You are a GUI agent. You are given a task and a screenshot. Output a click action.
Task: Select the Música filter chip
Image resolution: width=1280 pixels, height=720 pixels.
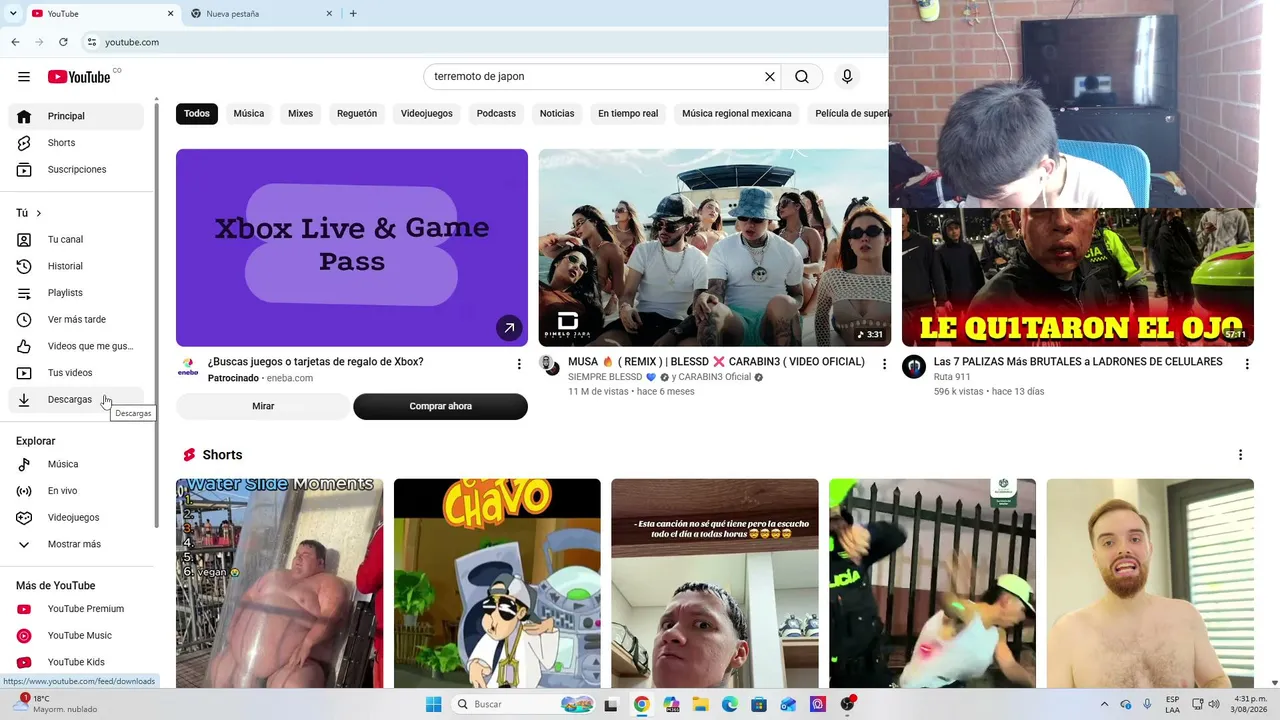249,114
